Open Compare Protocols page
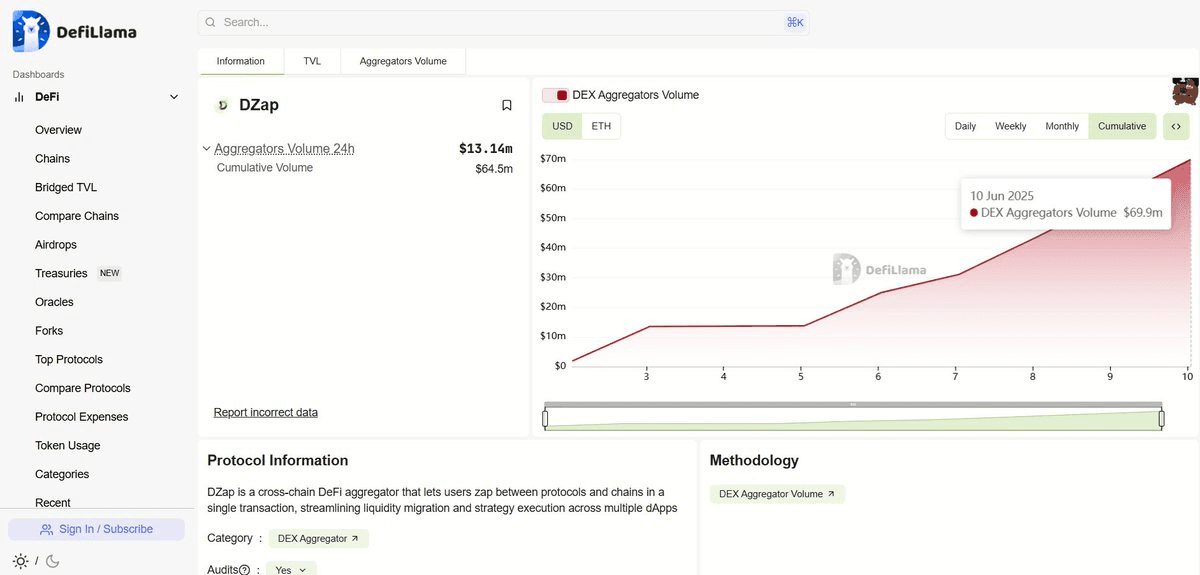Screen dimensions: 1200x575 pyautogui.click(x=83, y=388)
